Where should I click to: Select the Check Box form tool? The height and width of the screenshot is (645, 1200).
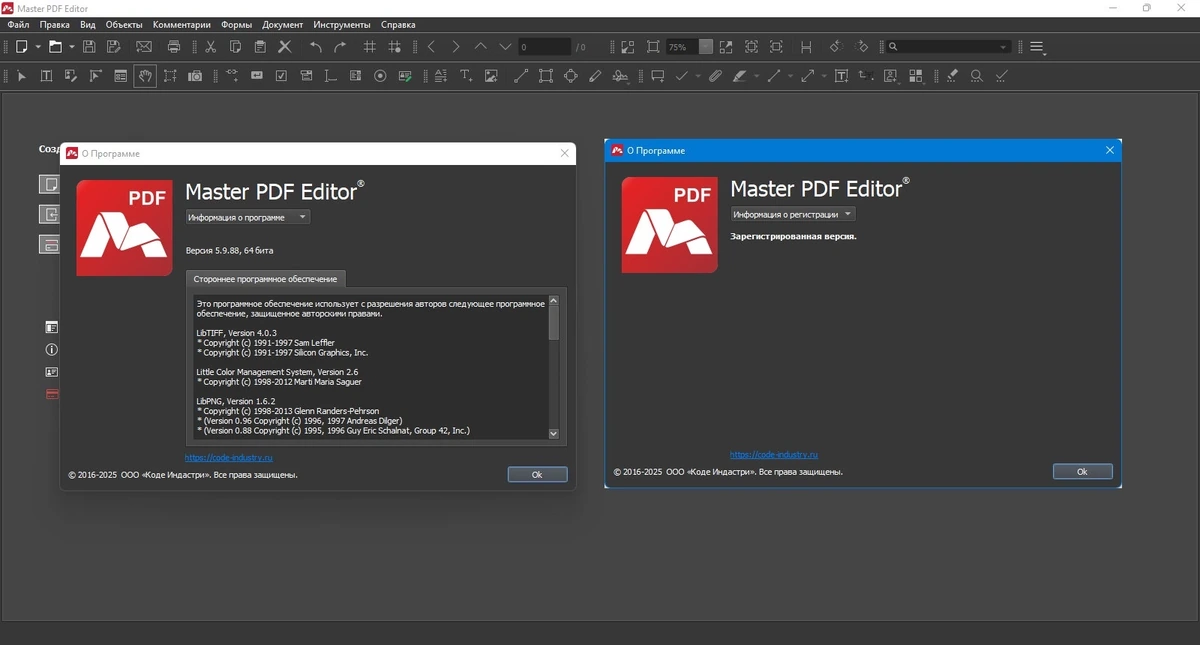click(x=281, y=76)
